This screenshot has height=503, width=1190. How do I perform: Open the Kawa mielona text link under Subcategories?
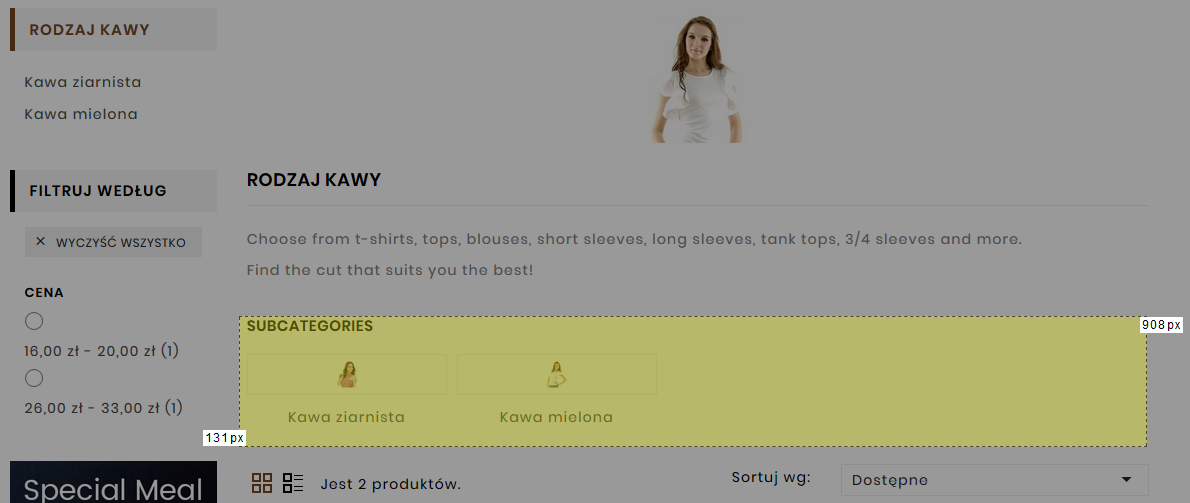(556, 417)
